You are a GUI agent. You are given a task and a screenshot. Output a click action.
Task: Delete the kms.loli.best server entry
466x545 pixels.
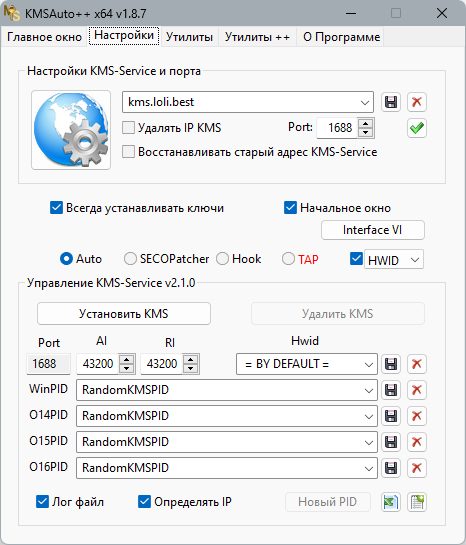point(417,102)
